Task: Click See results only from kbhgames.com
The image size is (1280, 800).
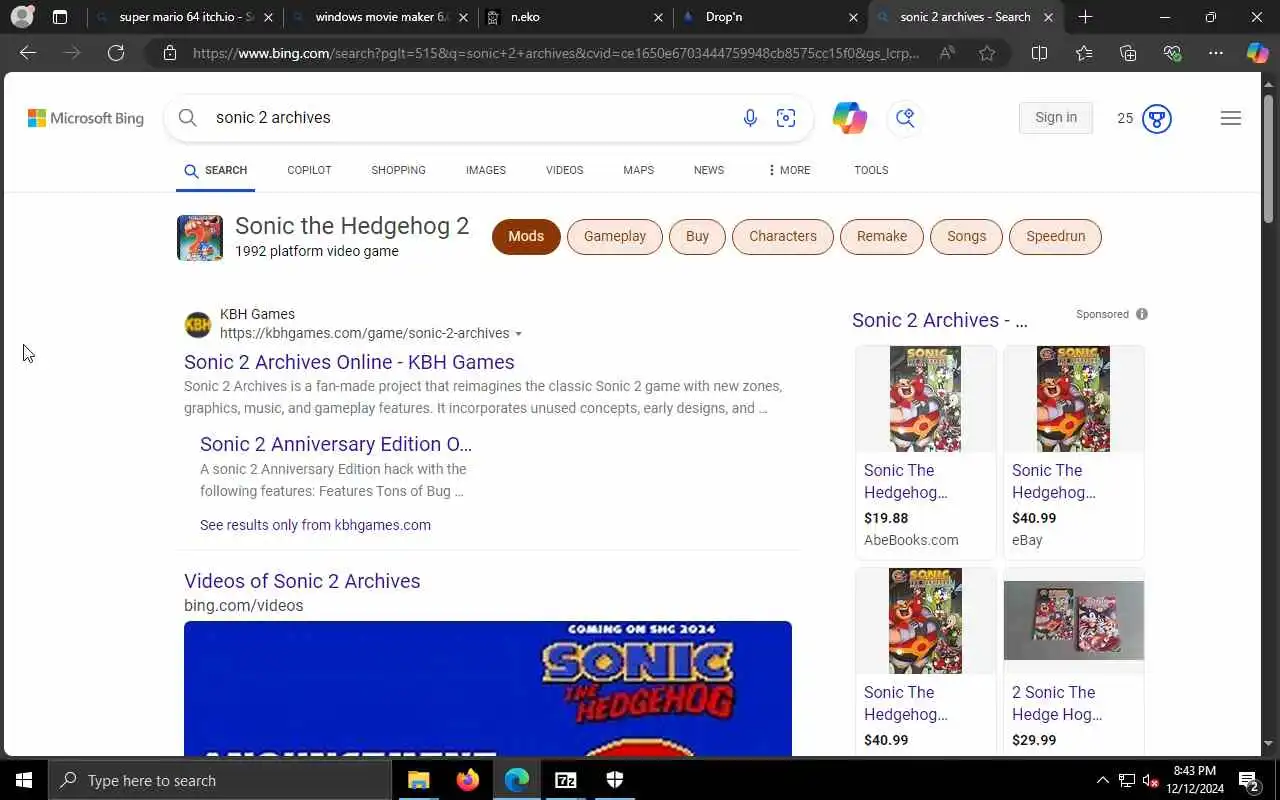Action: (315, 525)
